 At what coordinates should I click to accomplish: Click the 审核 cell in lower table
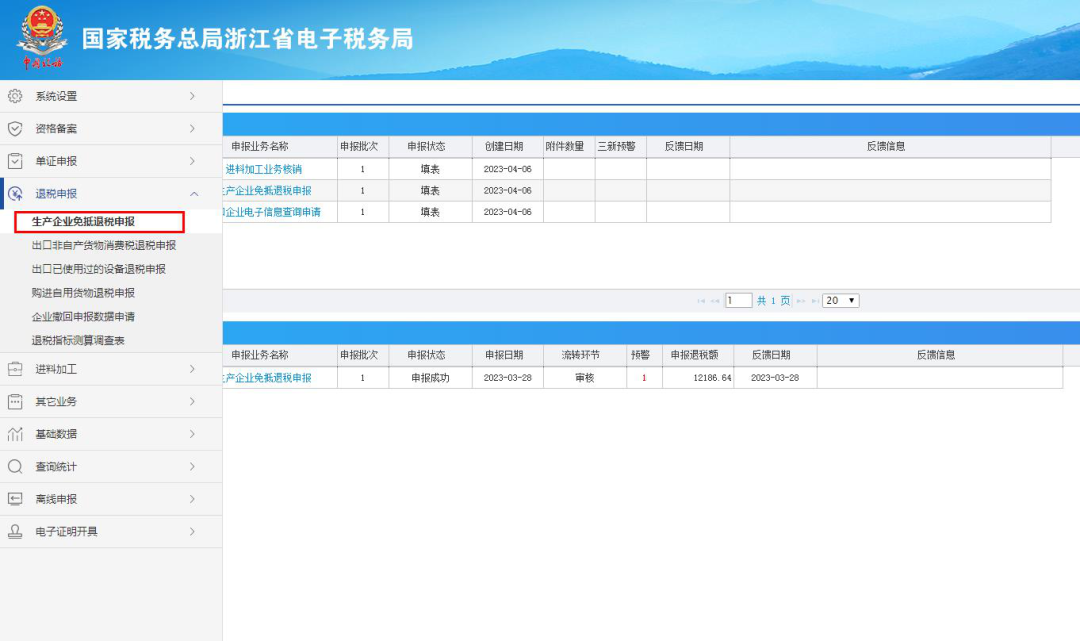point(585,378)
